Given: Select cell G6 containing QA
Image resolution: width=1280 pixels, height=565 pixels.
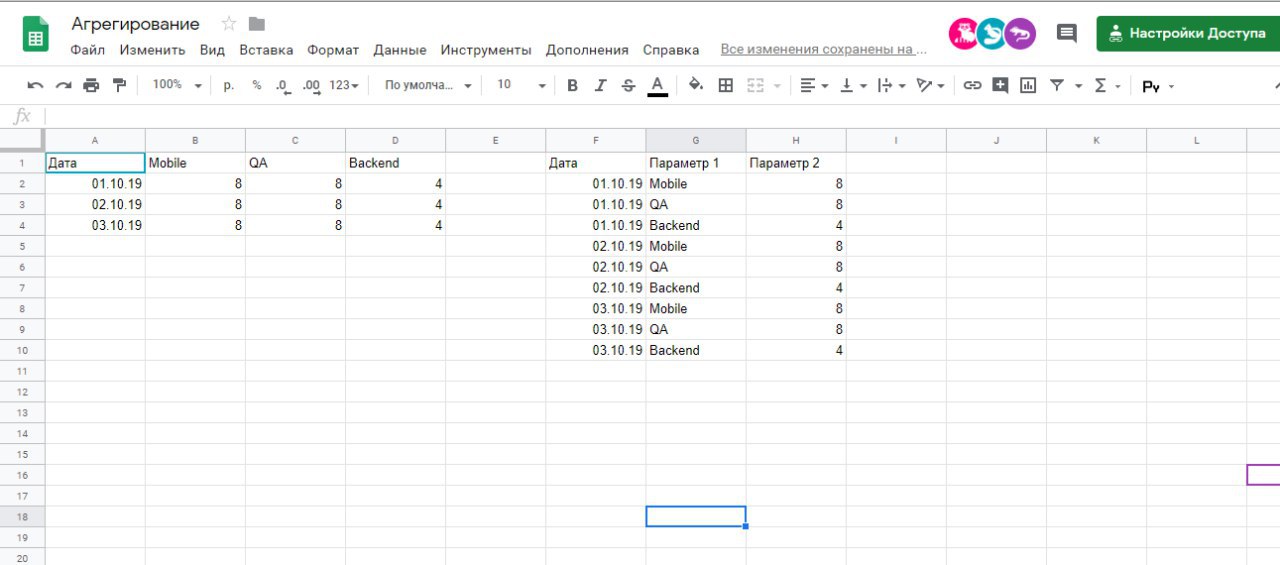Looking at the screenshot, I should coord(696,267).
